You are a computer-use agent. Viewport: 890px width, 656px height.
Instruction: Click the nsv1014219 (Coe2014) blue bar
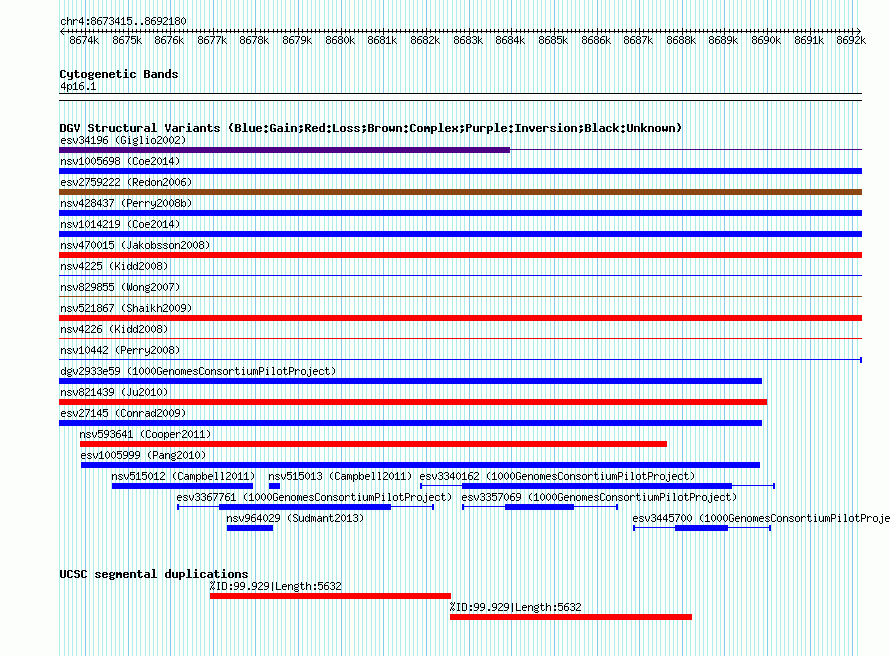[x=460, y=234]
